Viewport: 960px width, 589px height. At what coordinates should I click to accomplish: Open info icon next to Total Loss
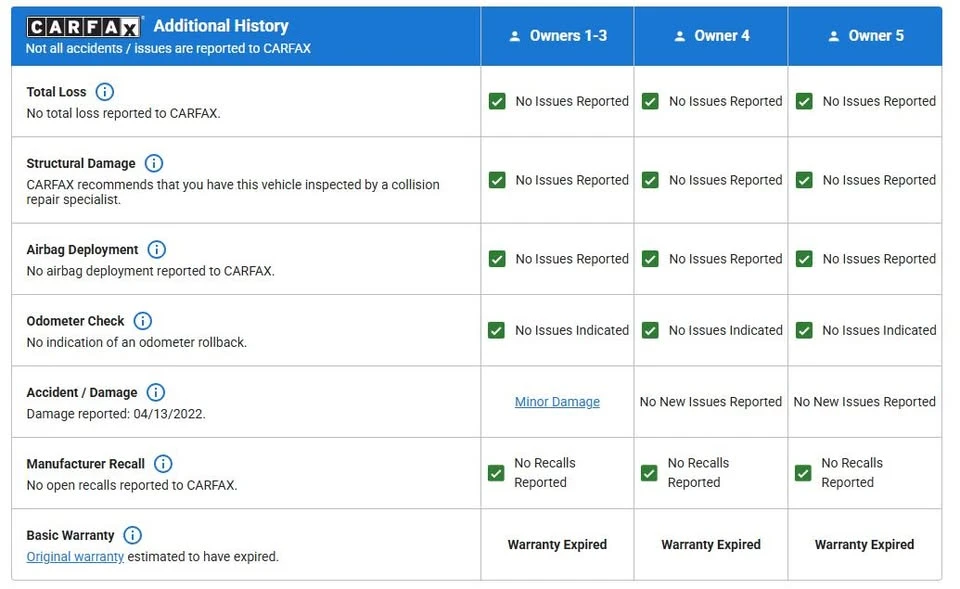click(x=105, y=92)
